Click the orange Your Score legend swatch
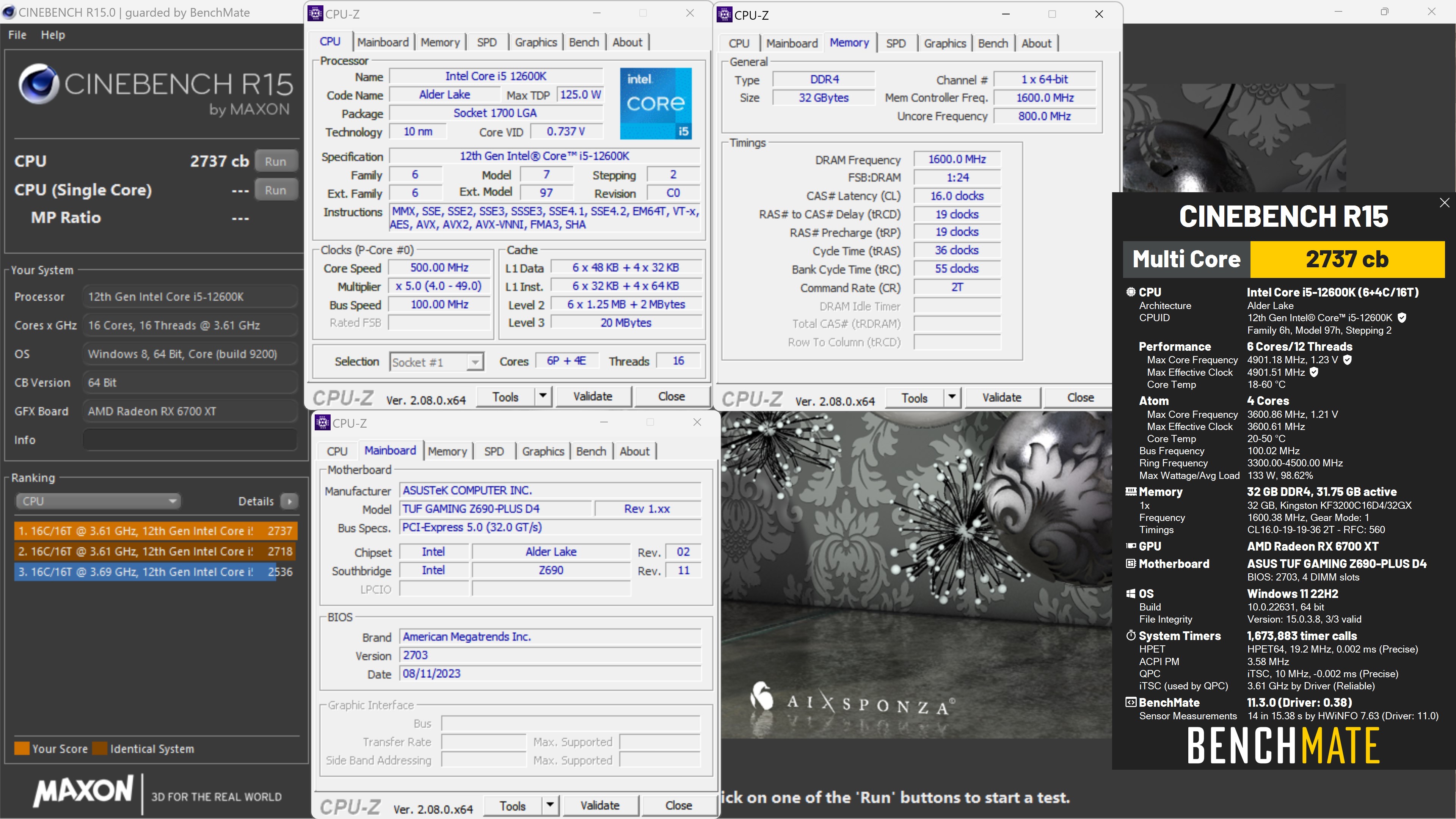1456x819 pixels. tap(22, 748)
